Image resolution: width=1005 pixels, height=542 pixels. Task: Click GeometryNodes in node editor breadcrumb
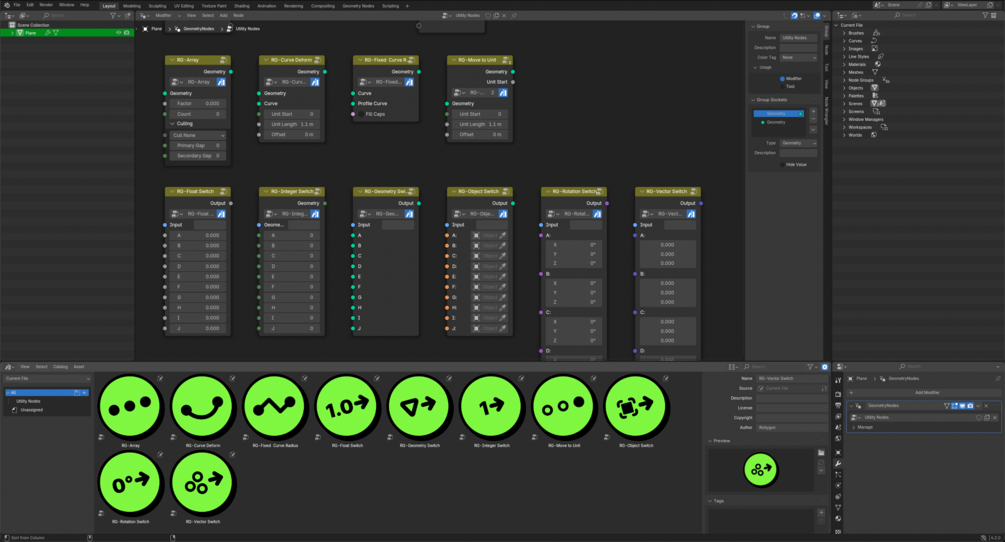tap(199, 29)
